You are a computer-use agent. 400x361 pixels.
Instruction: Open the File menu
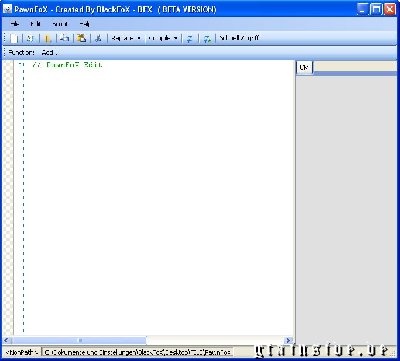point(15,24)
